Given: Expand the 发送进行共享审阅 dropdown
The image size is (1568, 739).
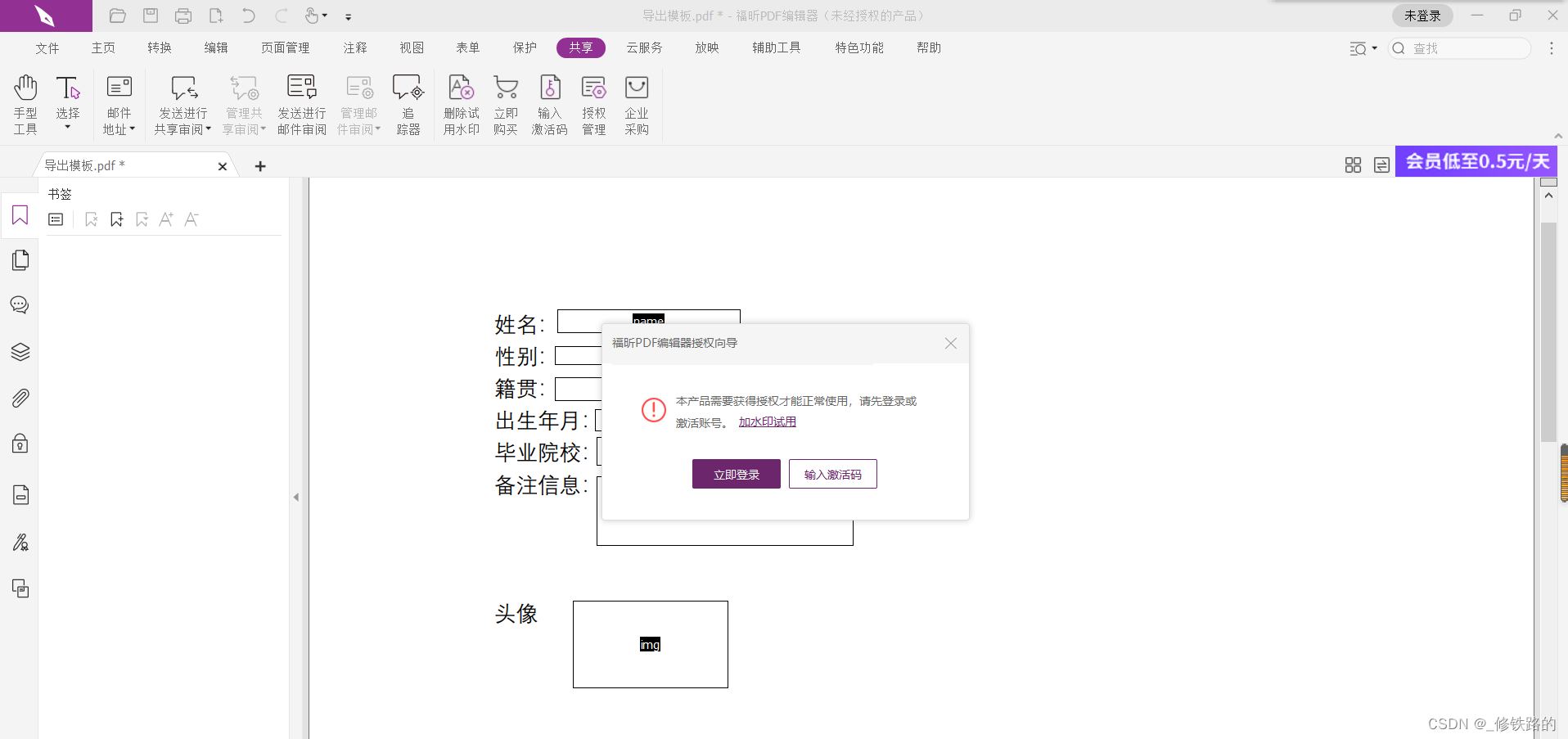Looking at the screenshot, I should [x=210, y=128].
